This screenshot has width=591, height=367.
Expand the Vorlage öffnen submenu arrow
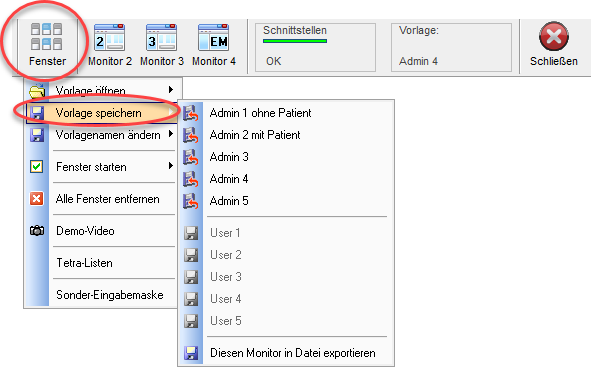(x=171, y=90)
